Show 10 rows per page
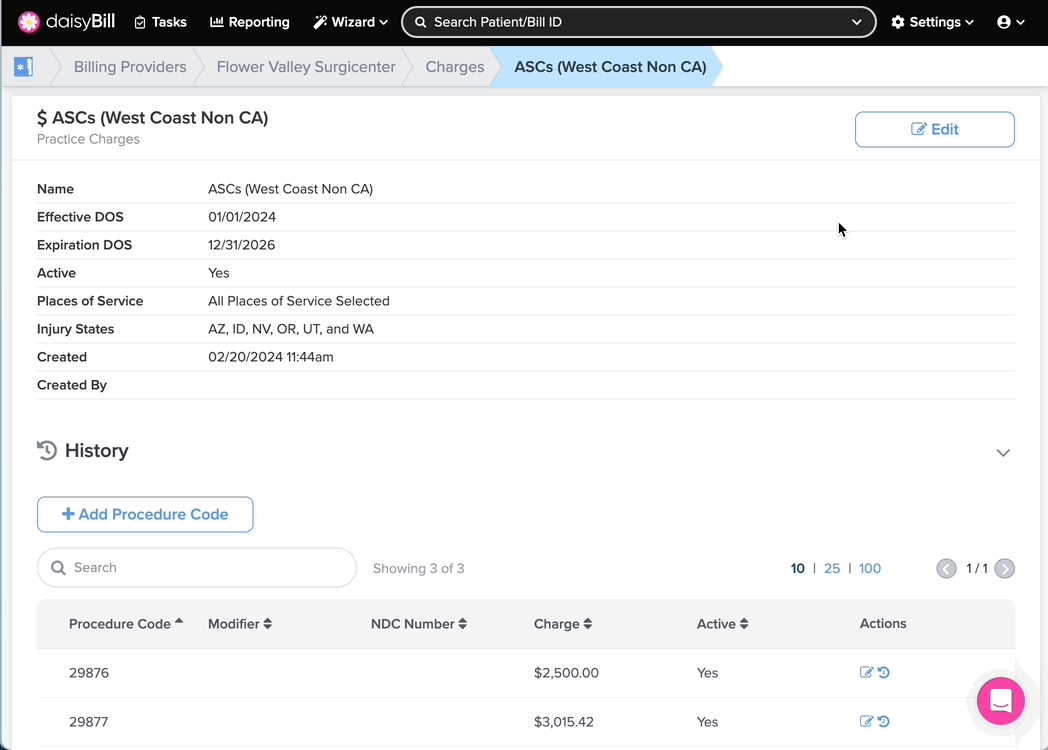This screenshot has height=750, width=1048. pyautogui.click(x=797, y=569)
